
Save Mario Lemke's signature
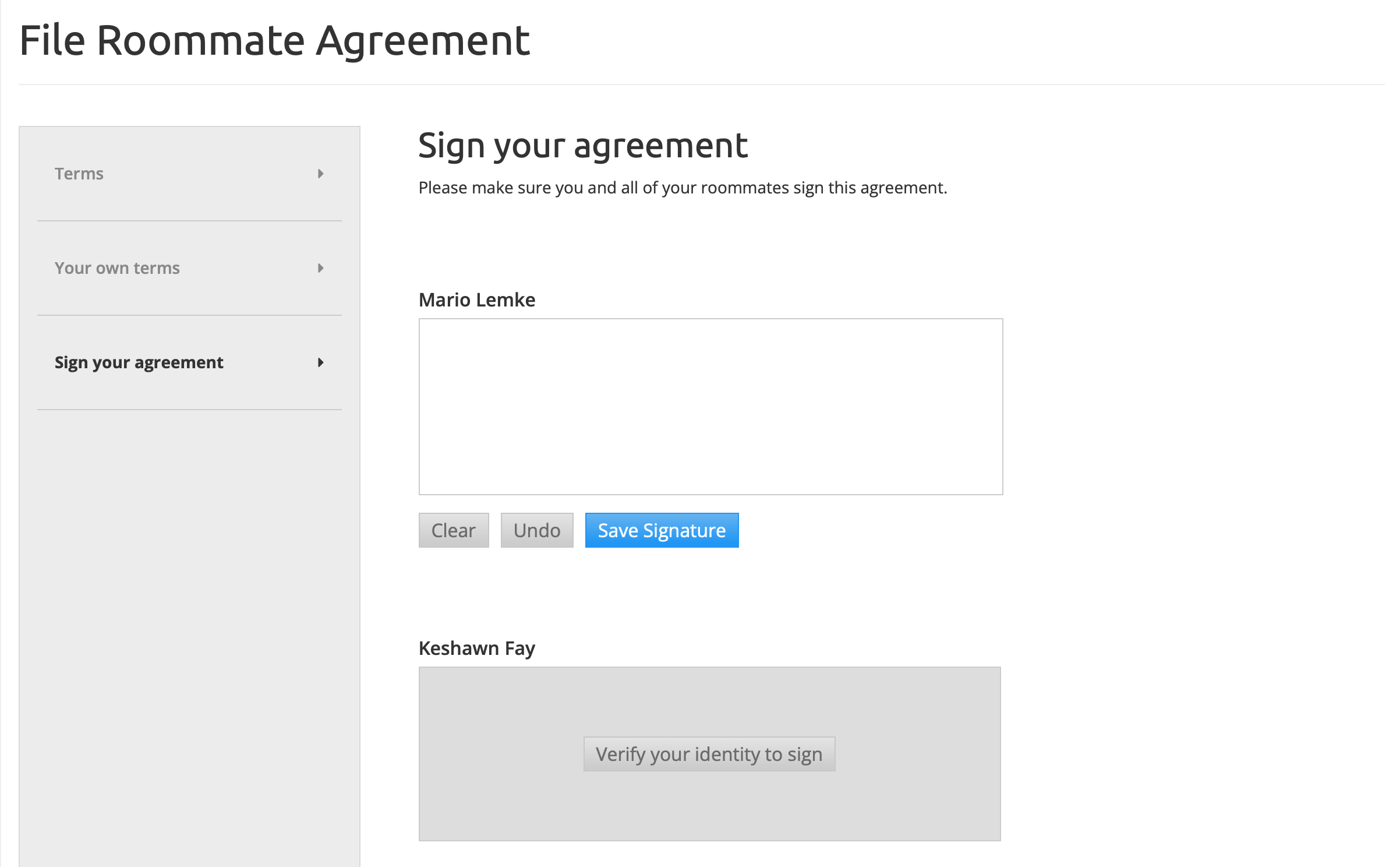(x=661, y=530)
